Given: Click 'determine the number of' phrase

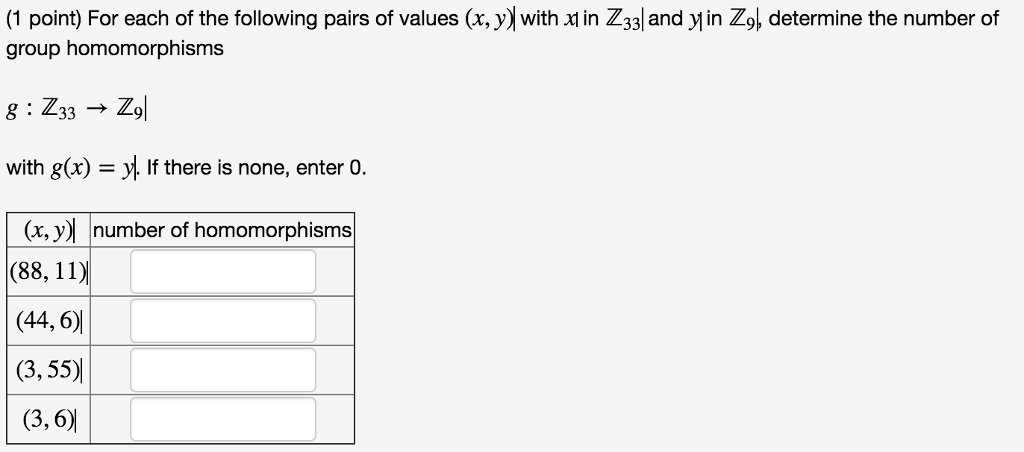Looking at the screenshot, I should pyautogui.click(x=884, y=18).
